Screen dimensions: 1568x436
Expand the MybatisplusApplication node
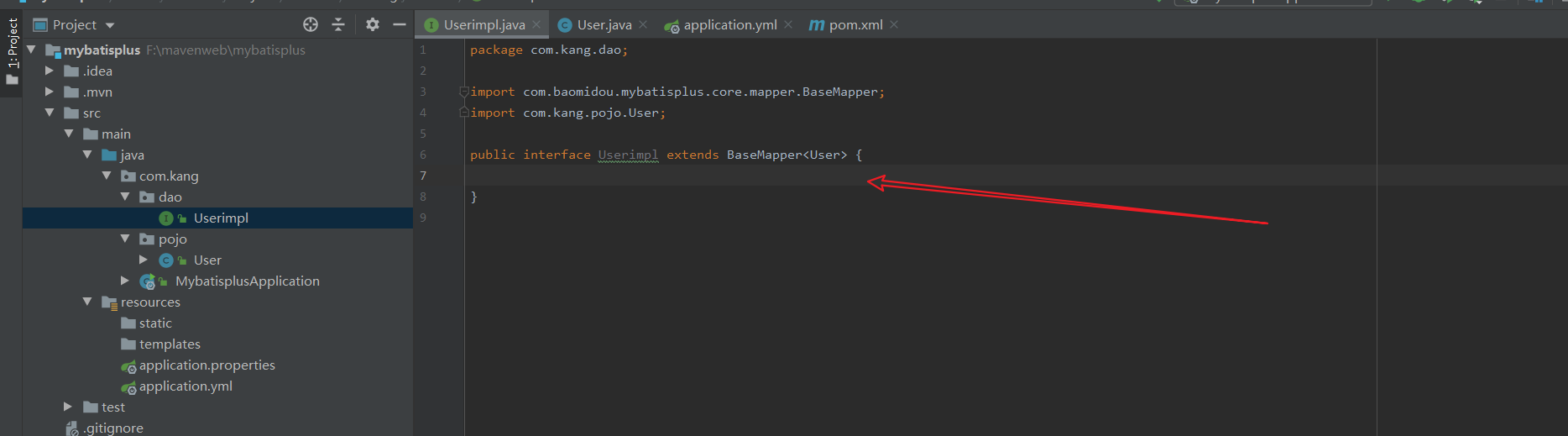(x=125, y=281)
